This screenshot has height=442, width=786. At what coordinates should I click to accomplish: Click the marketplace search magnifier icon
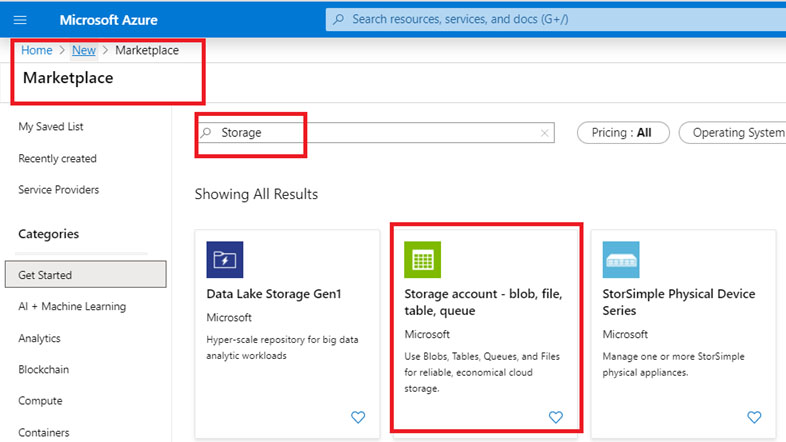coord(207,132)
